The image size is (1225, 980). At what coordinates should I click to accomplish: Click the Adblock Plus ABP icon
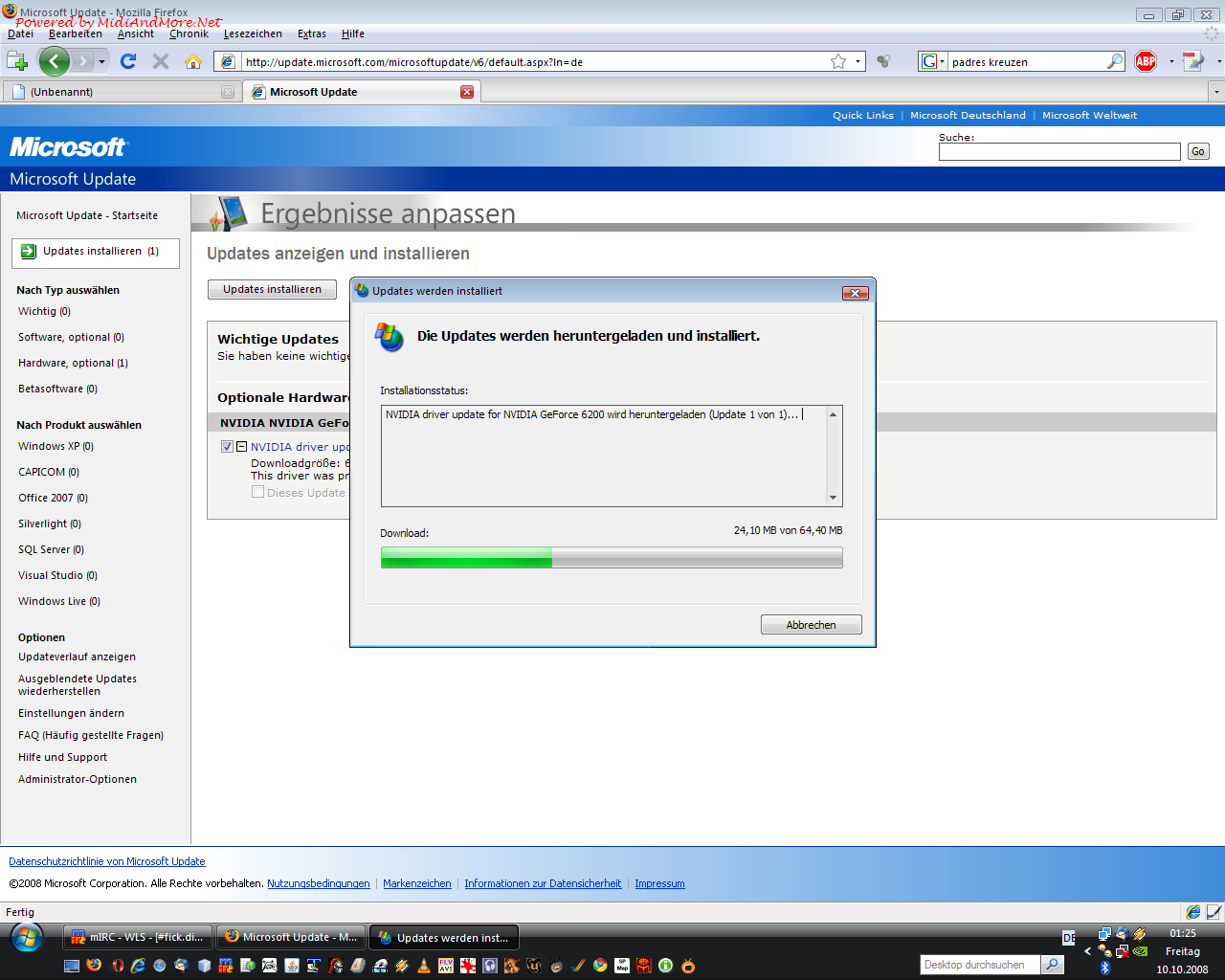tap(1146, 61)
